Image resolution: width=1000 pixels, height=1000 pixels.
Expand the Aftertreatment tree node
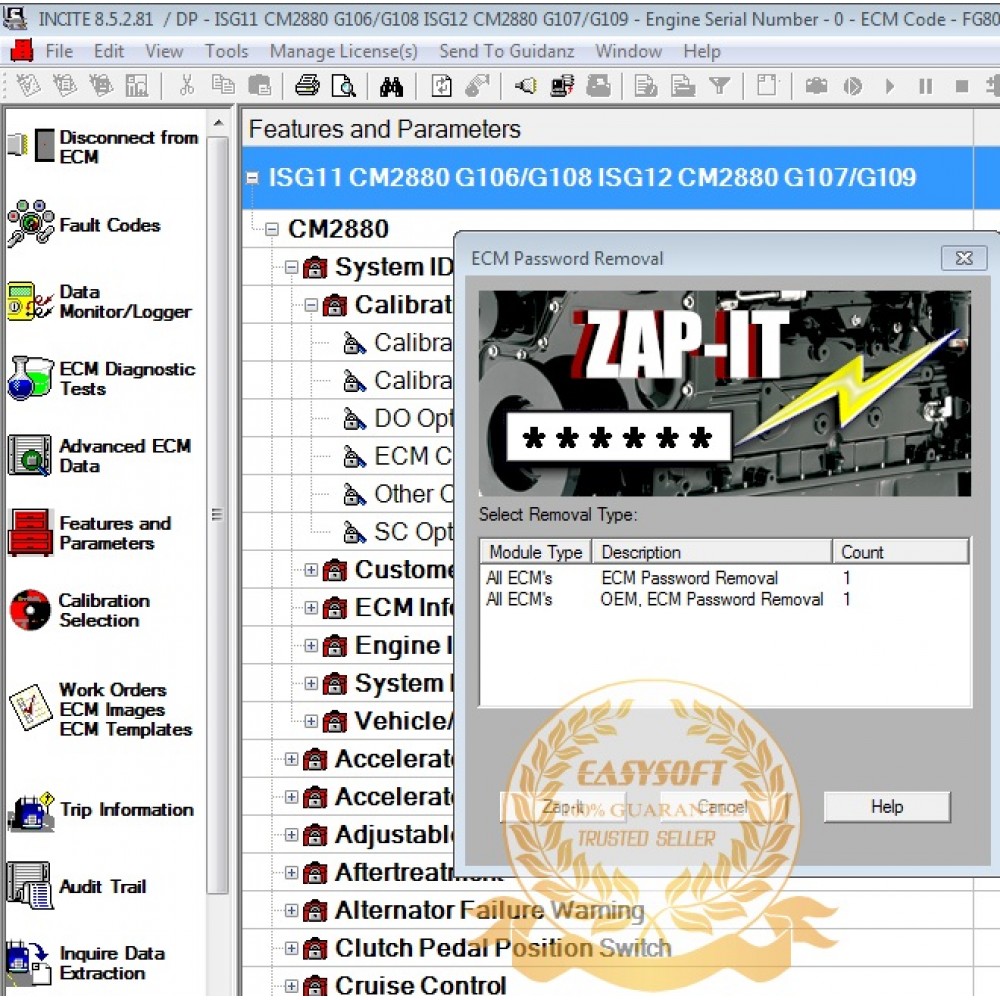pos(291,872)
